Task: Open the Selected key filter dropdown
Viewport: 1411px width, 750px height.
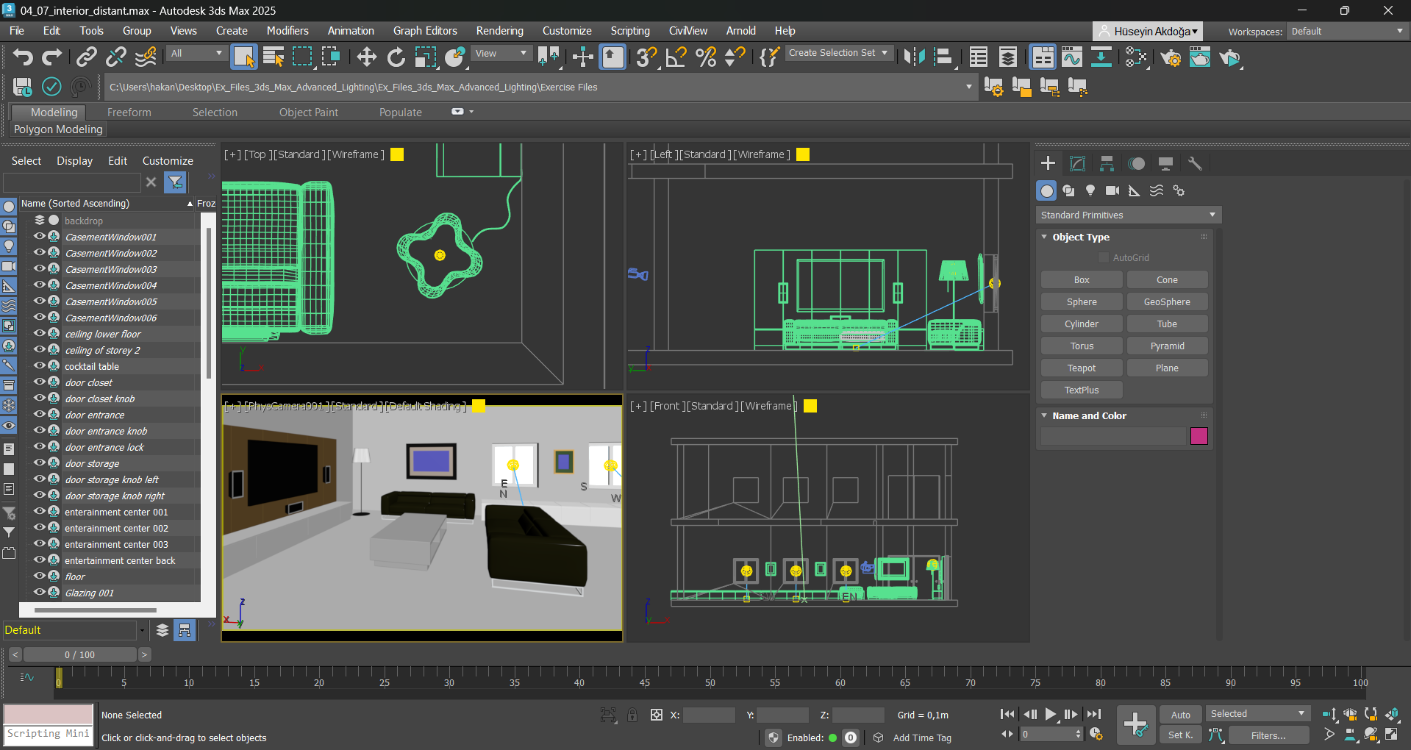Action: click(x=1257, y=713)
